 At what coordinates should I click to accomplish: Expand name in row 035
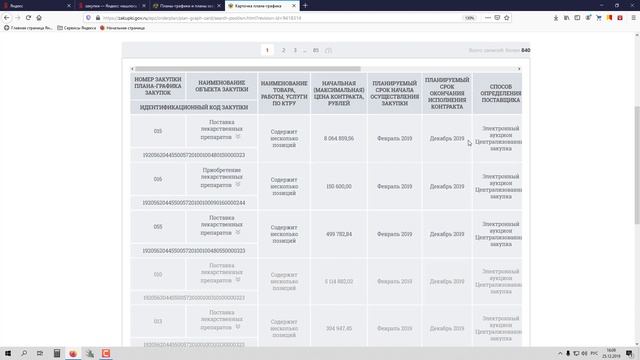238,137
